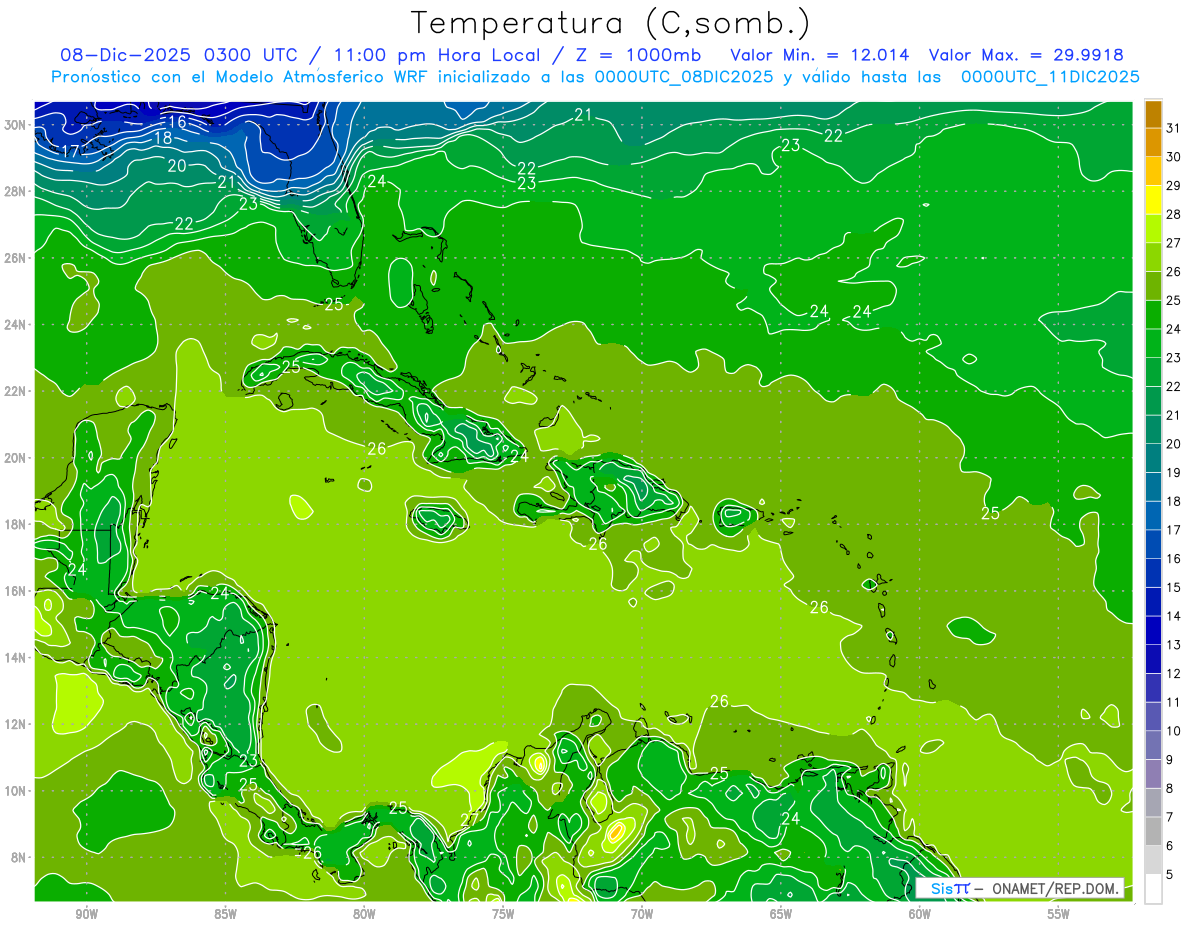Click the dark blue legend swatch between 13 and 14

(1153, 630)
